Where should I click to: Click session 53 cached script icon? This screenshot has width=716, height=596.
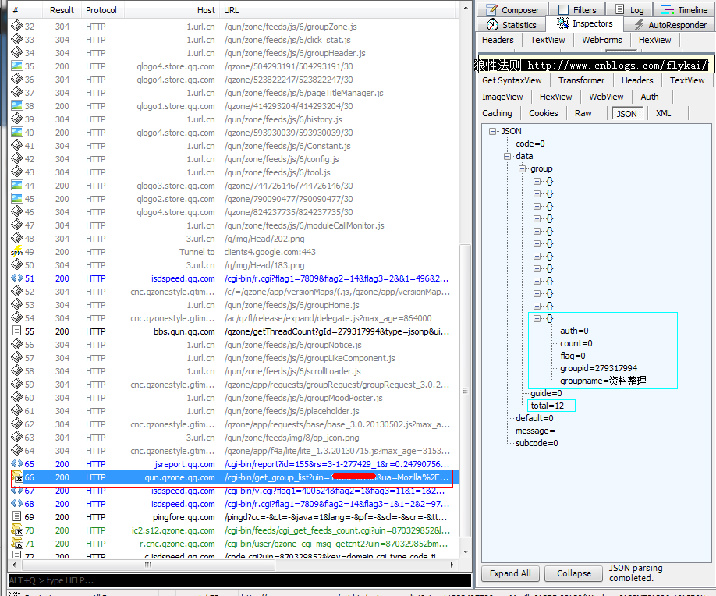[17, 304]
